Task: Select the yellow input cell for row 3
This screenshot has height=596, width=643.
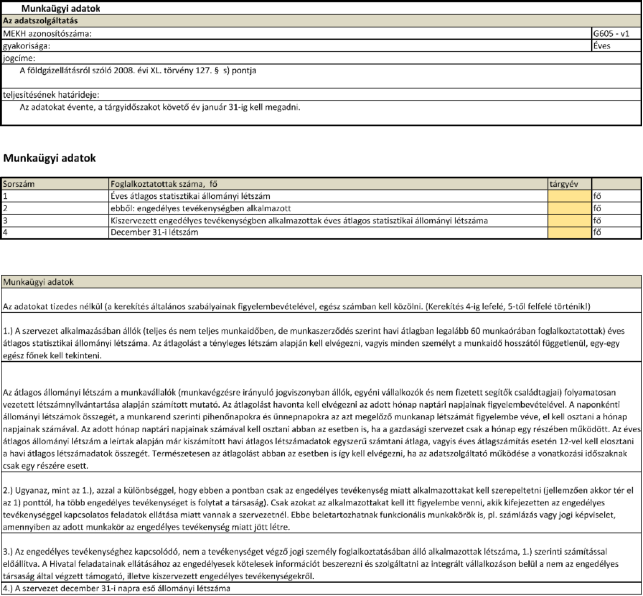Action: point(569,221)
